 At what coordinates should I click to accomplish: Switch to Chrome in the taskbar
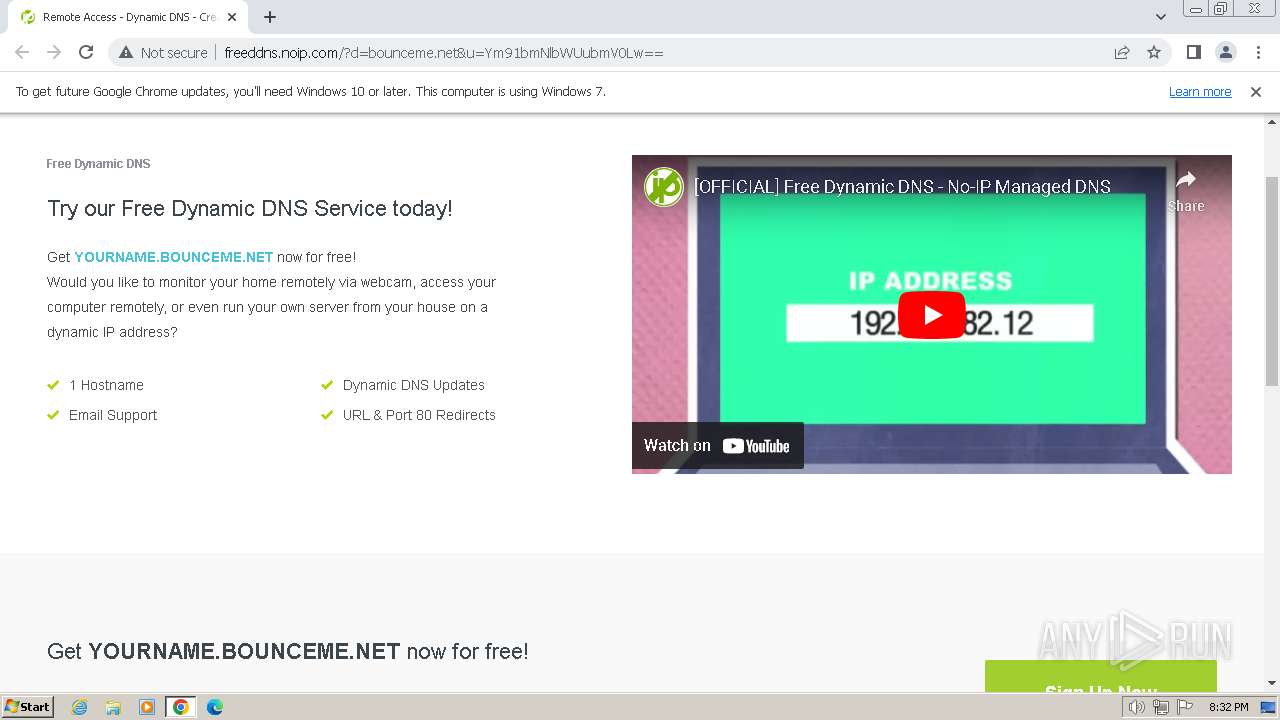(181, 707)
